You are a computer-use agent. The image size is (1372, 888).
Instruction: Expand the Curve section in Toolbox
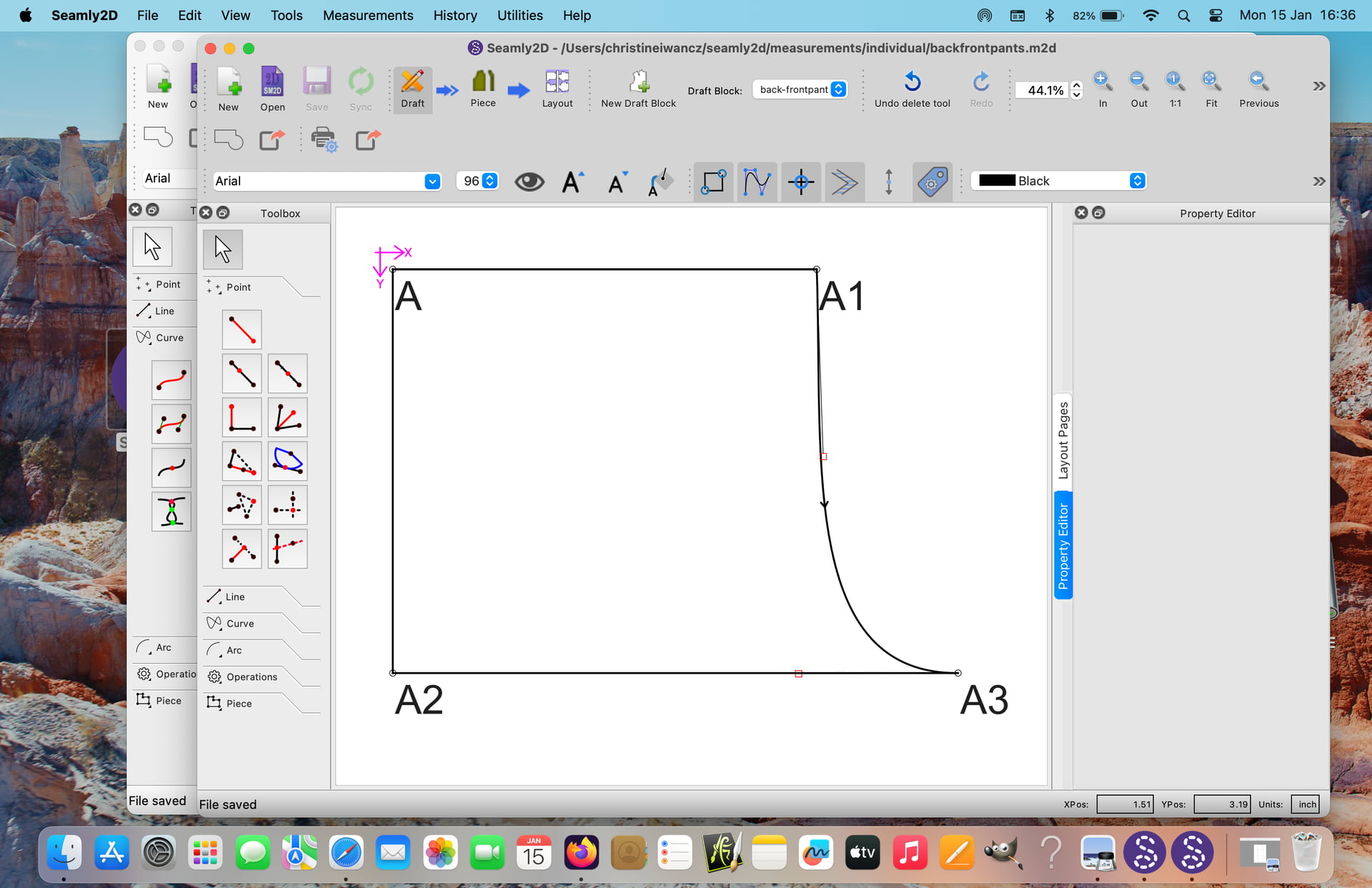(x=240, y=624)
